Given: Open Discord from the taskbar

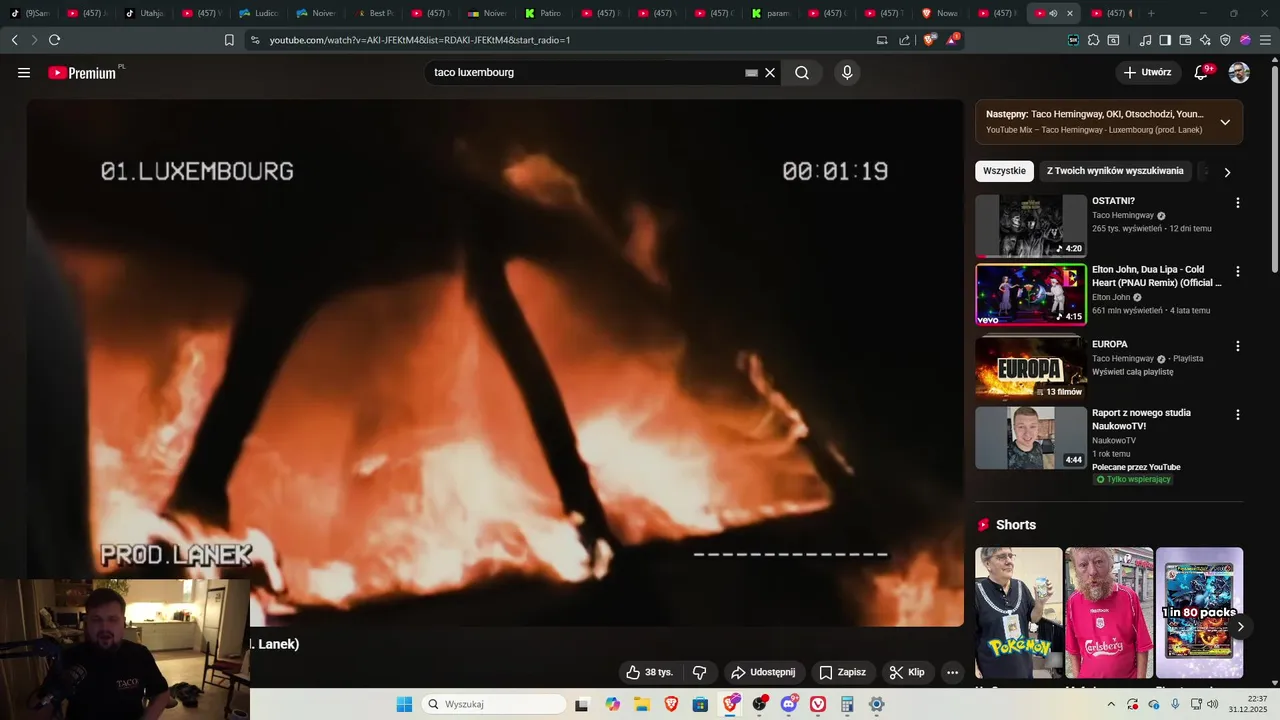Looking at the screenshot, I should tap(789, 704).
